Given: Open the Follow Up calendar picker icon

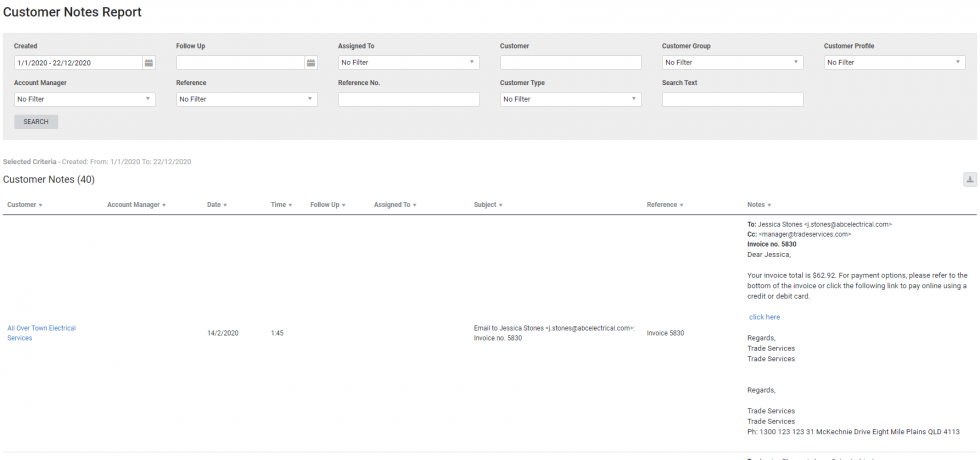Looking at the screenshot, I should (311, 62).
